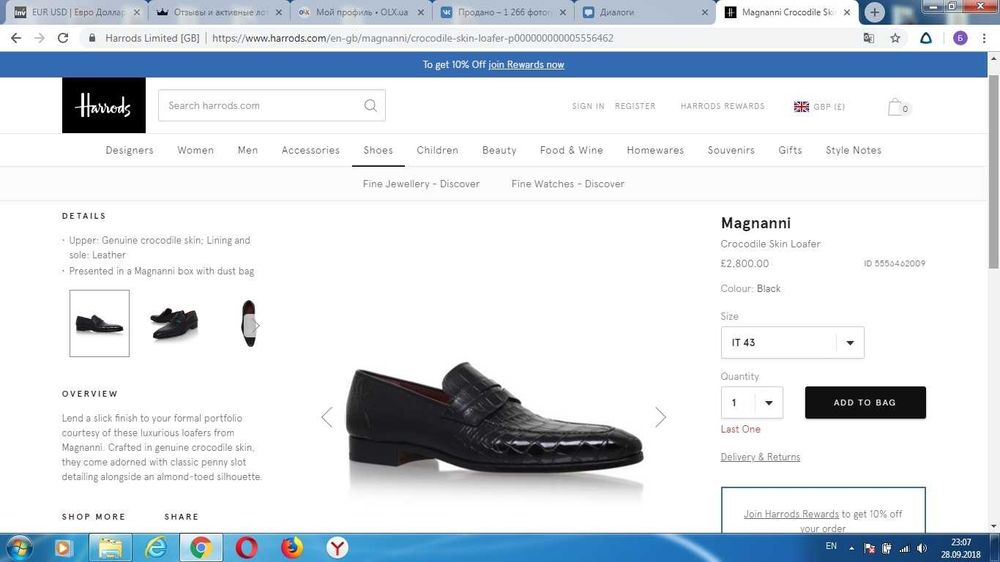The height and width of the screenshot is (562, 1000).
Task: Switch to the Отзывы tab
Action: pos(219,12)
